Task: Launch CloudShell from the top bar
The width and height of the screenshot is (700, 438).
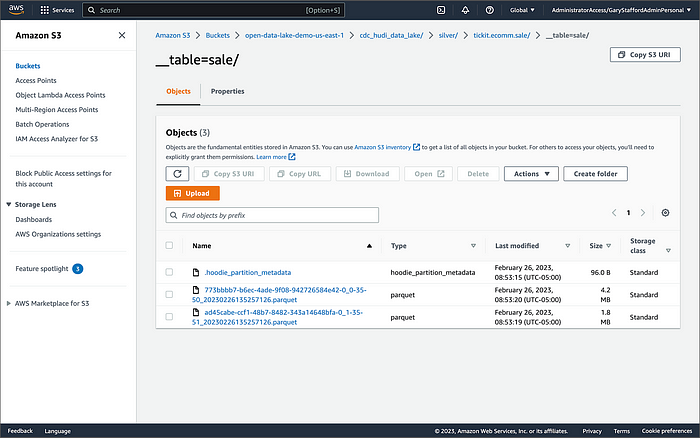Action: tap(441, 10)
